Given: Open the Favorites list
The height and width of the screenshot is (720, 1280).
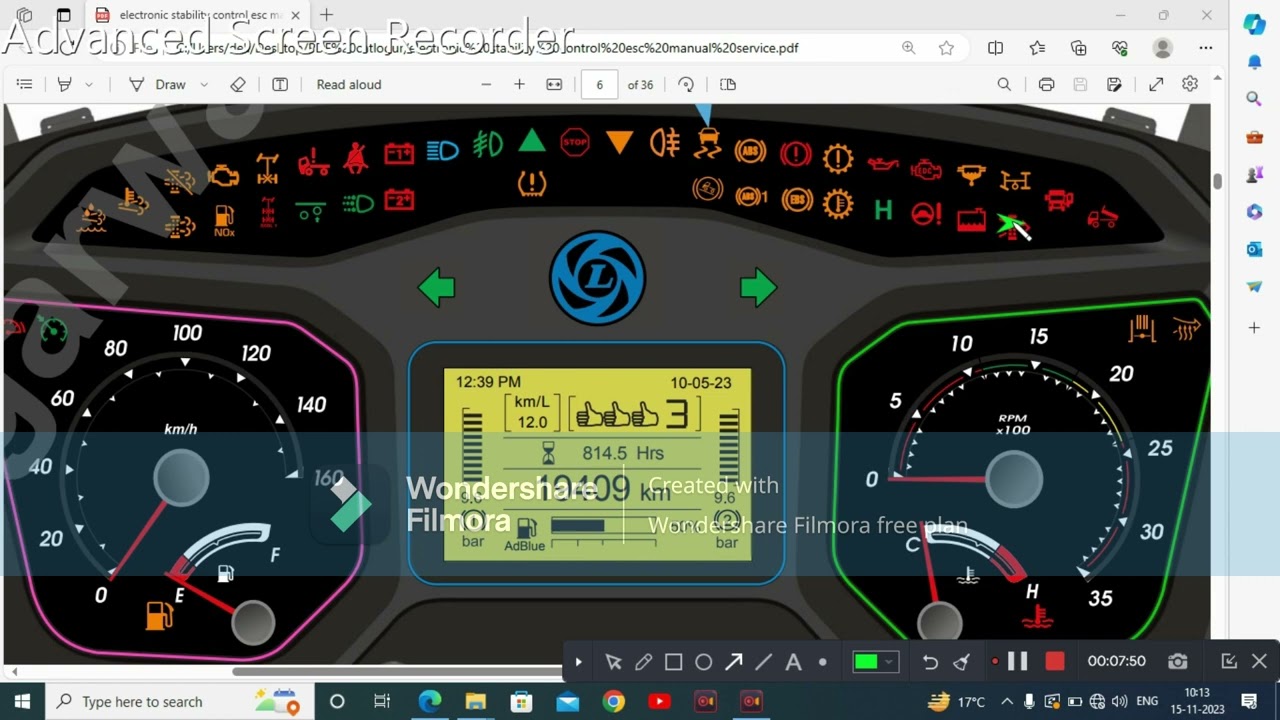Looking at the screenshot, I should 1037,48.
